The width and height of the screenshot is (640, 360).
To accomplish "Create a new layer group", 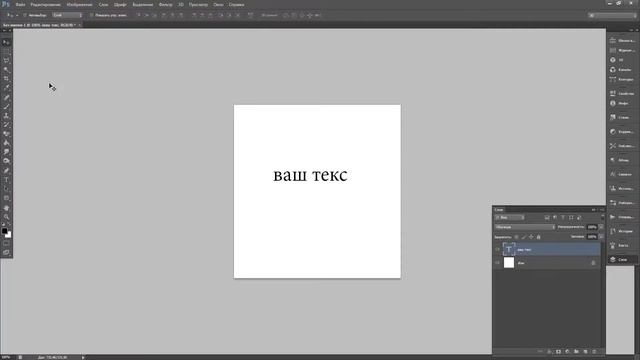I will pyautogui.click(x=576, y=351).
